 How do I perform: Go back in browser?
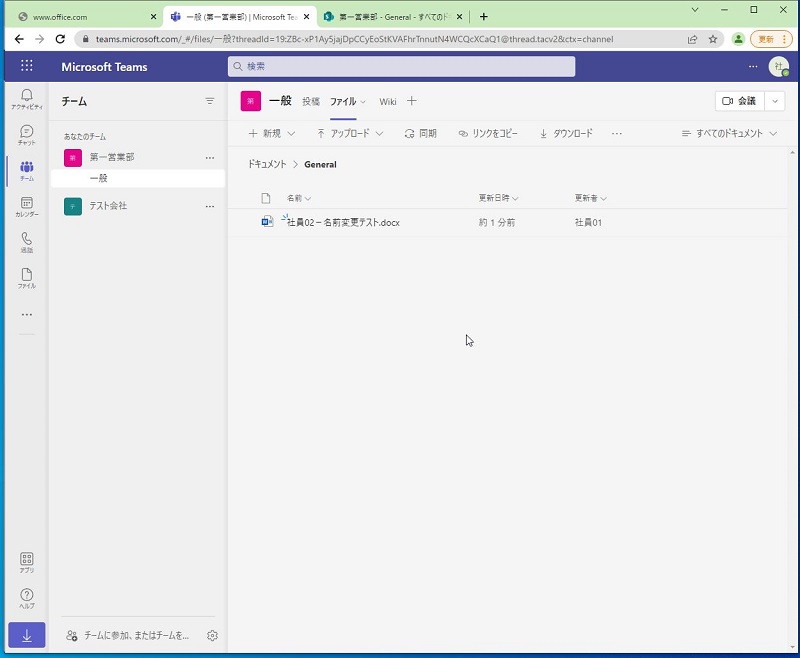point(19,39)
